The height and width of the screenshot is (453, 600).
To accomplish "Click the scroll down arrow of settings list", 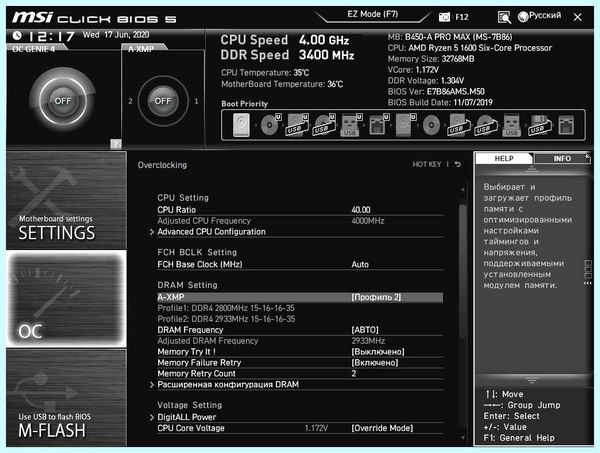I will (x=463, y=438).
